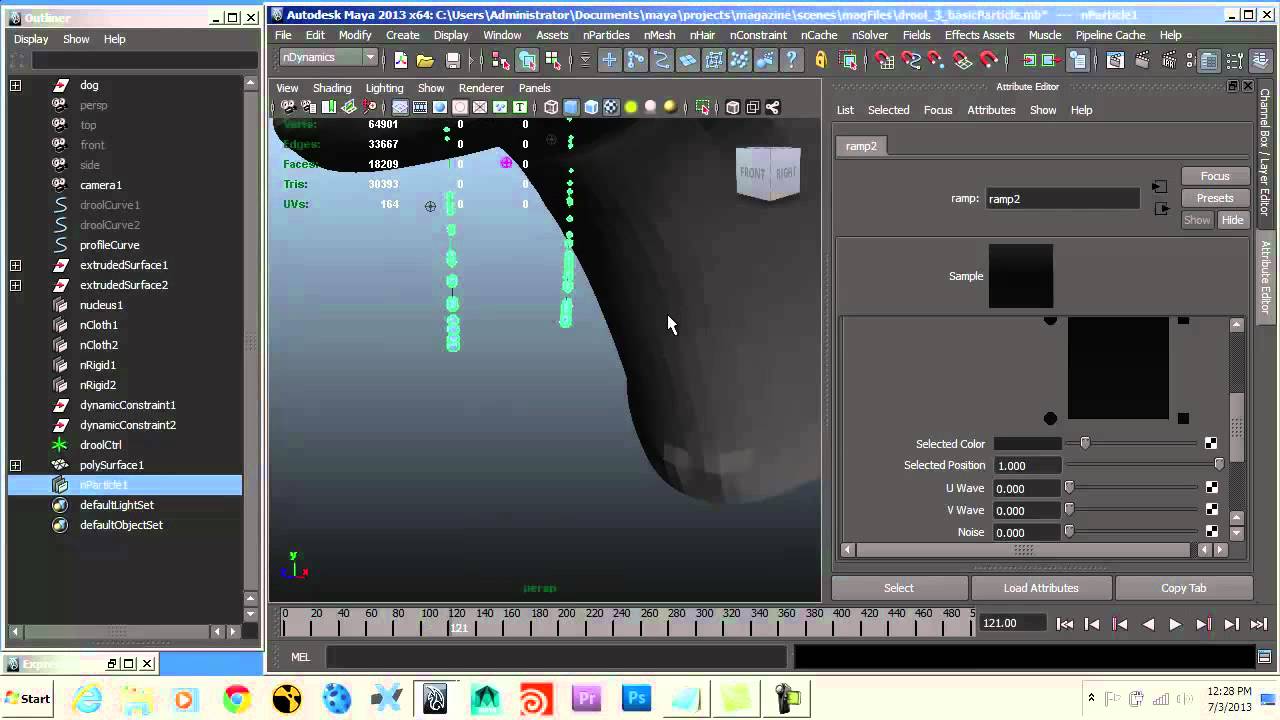Viewport: 1280px width, 720px height.
Task: Open the nParticles menu
Action: (606, 35)
